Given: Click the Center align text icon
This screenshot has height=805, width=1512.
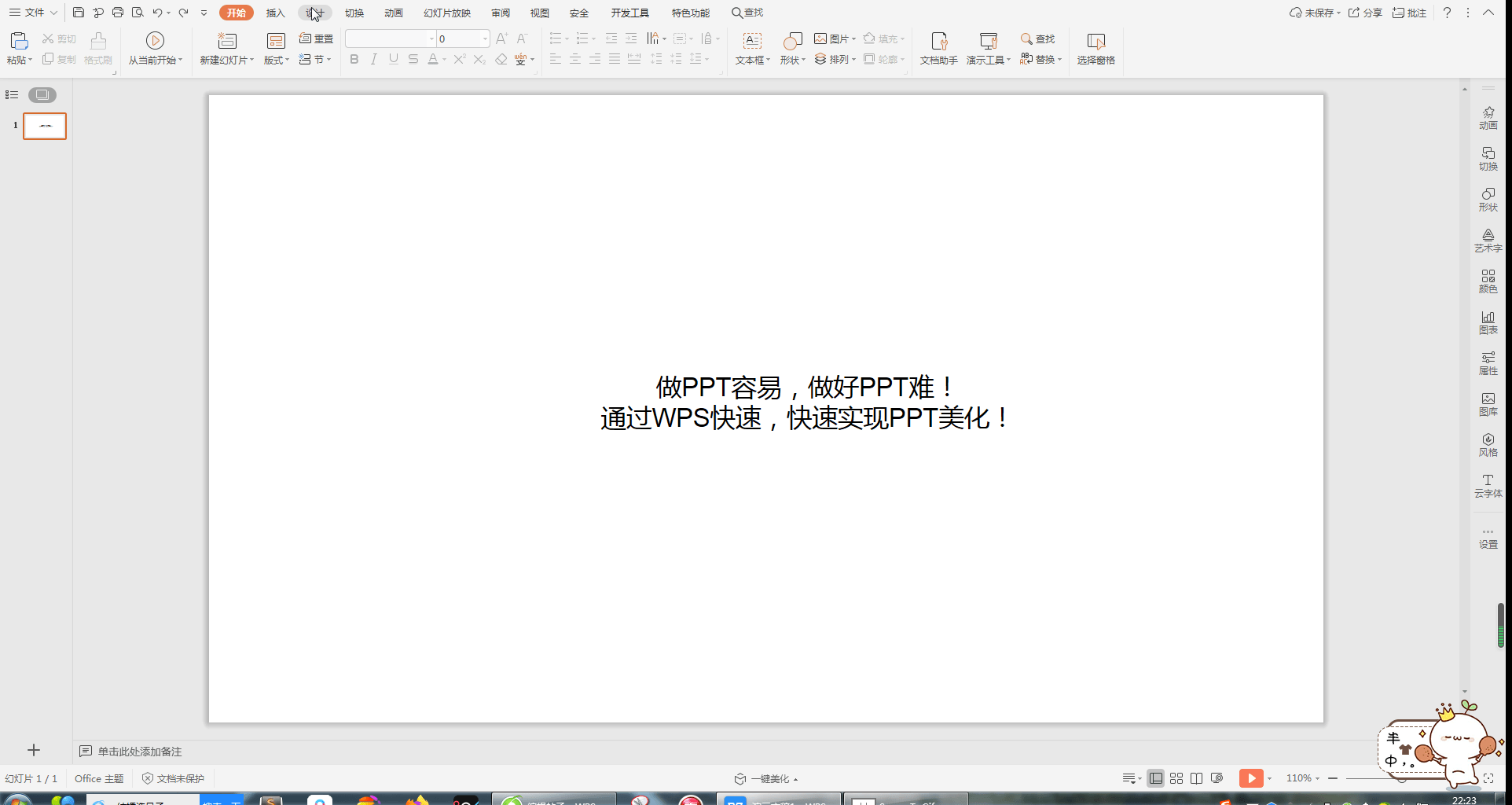Looking at the screenshot, I should (575, 60).
